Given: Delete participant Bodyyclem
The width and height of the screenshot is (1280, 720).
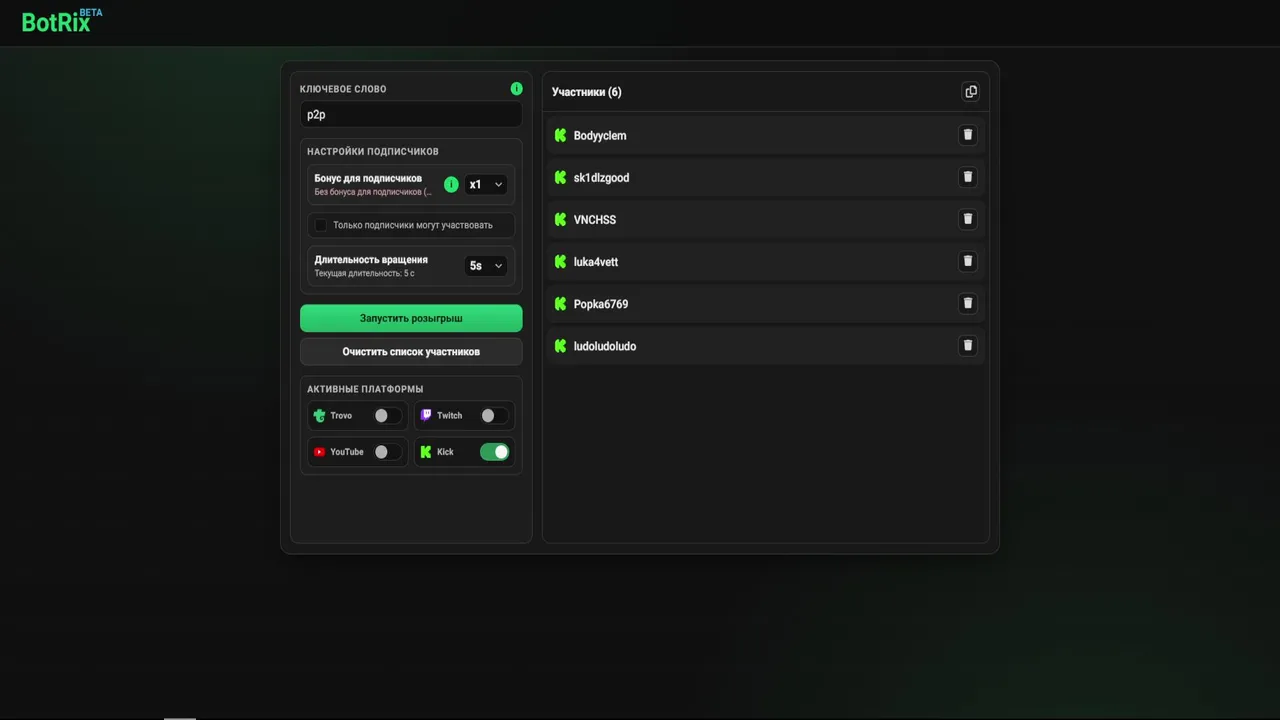Looking at the screenshot, I should point(967,135).
